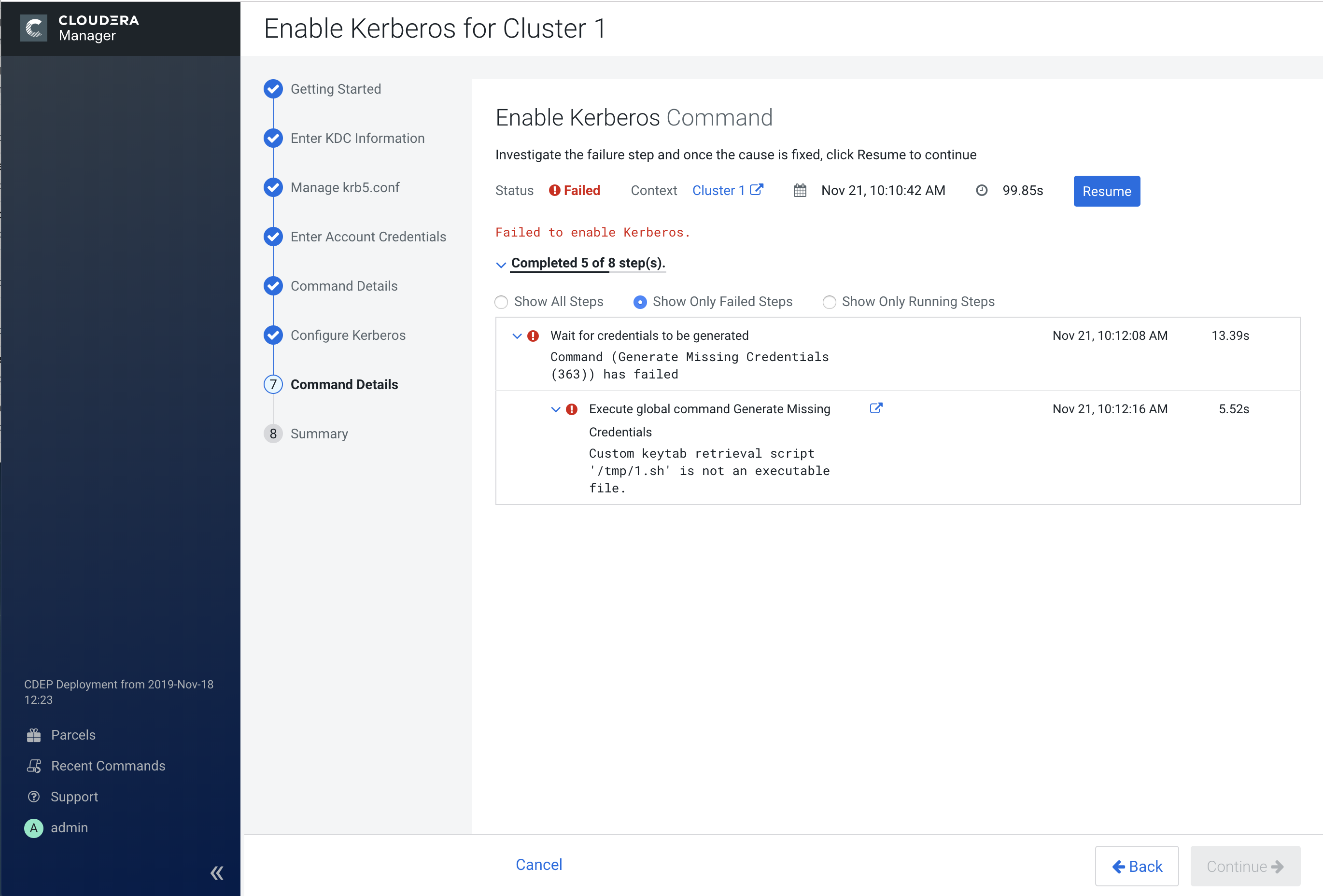Collapse the Completed 5 of 8 steps section
Image resolution: width=1323 pixels, height=896 pixels.
coord(501,265)
